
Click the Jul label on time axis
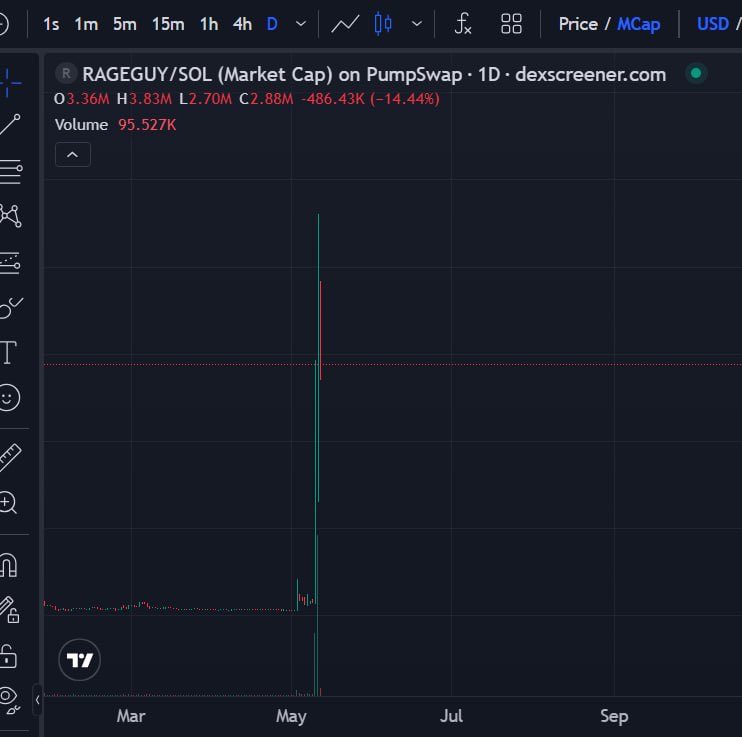coord(451,716)
